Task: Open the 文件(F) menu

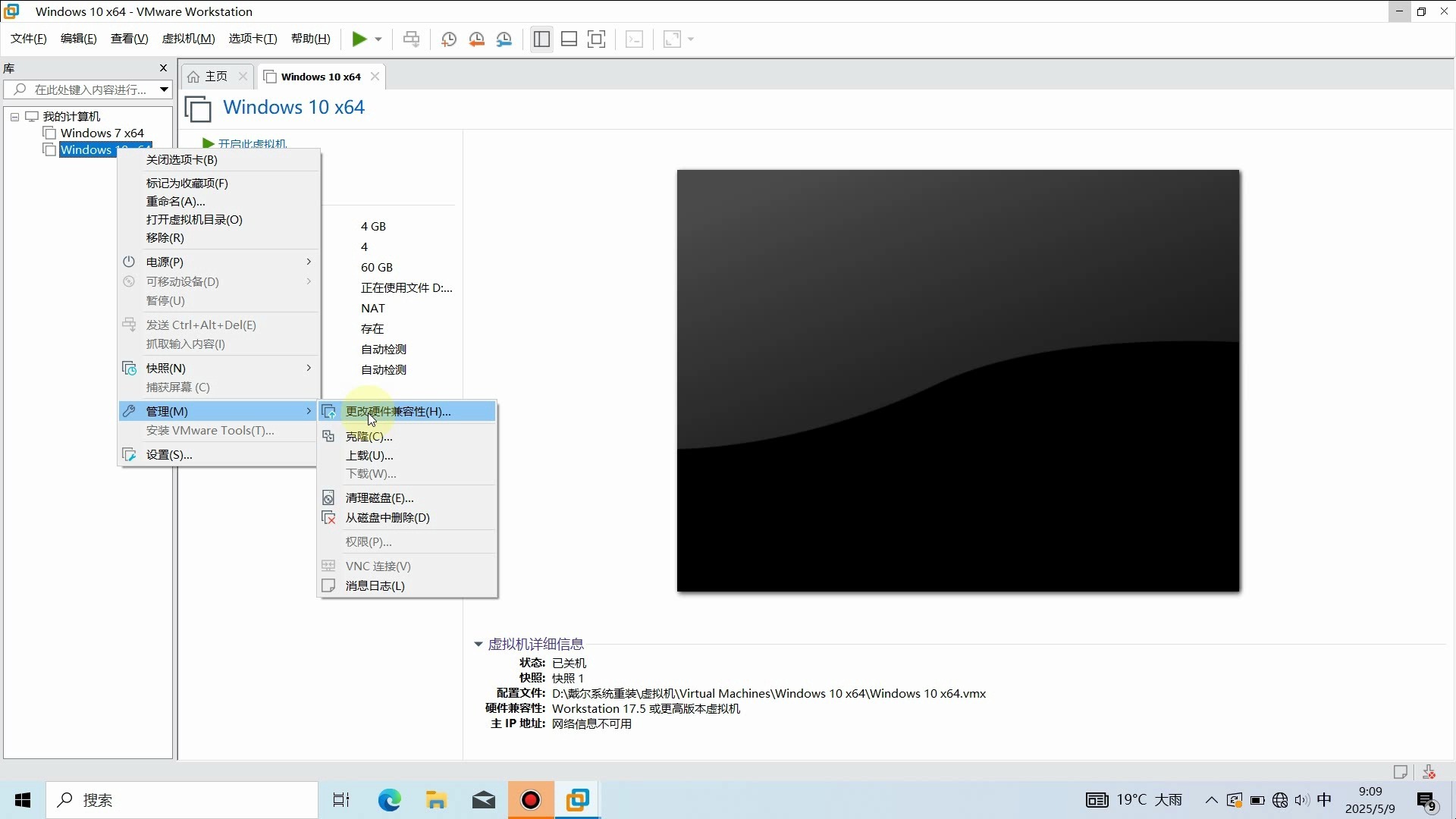Action: tap(29, 39)
